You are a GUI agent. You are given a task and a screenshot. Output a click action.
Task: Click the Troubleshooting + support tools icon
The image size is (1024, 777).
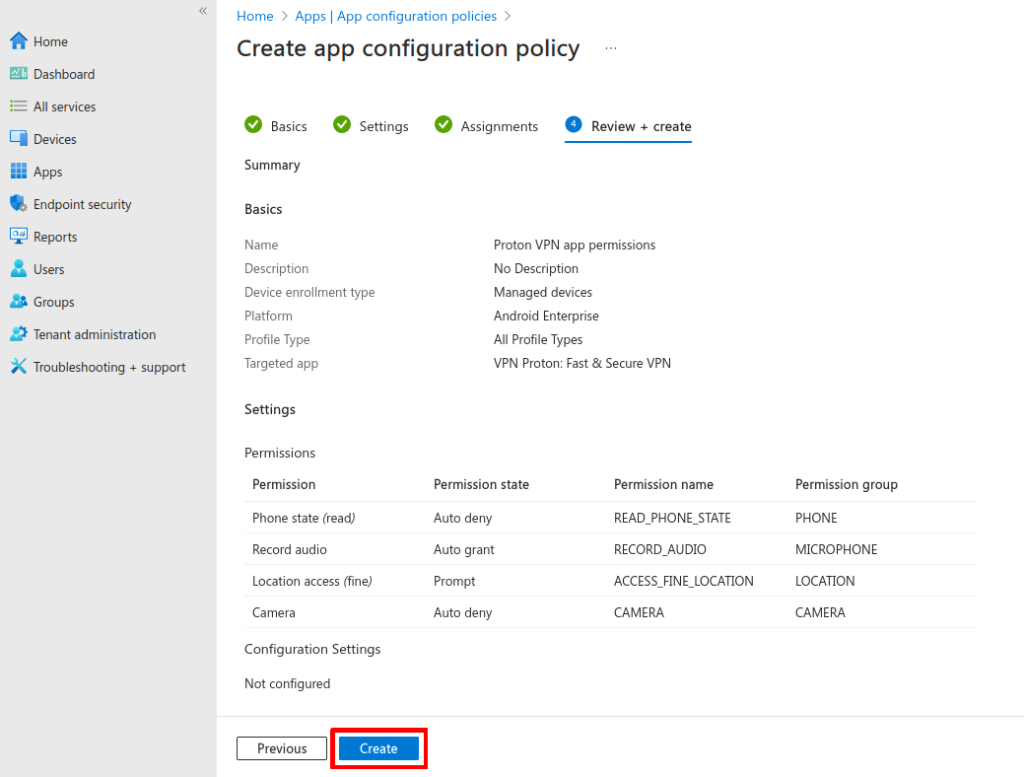point(18,366)
